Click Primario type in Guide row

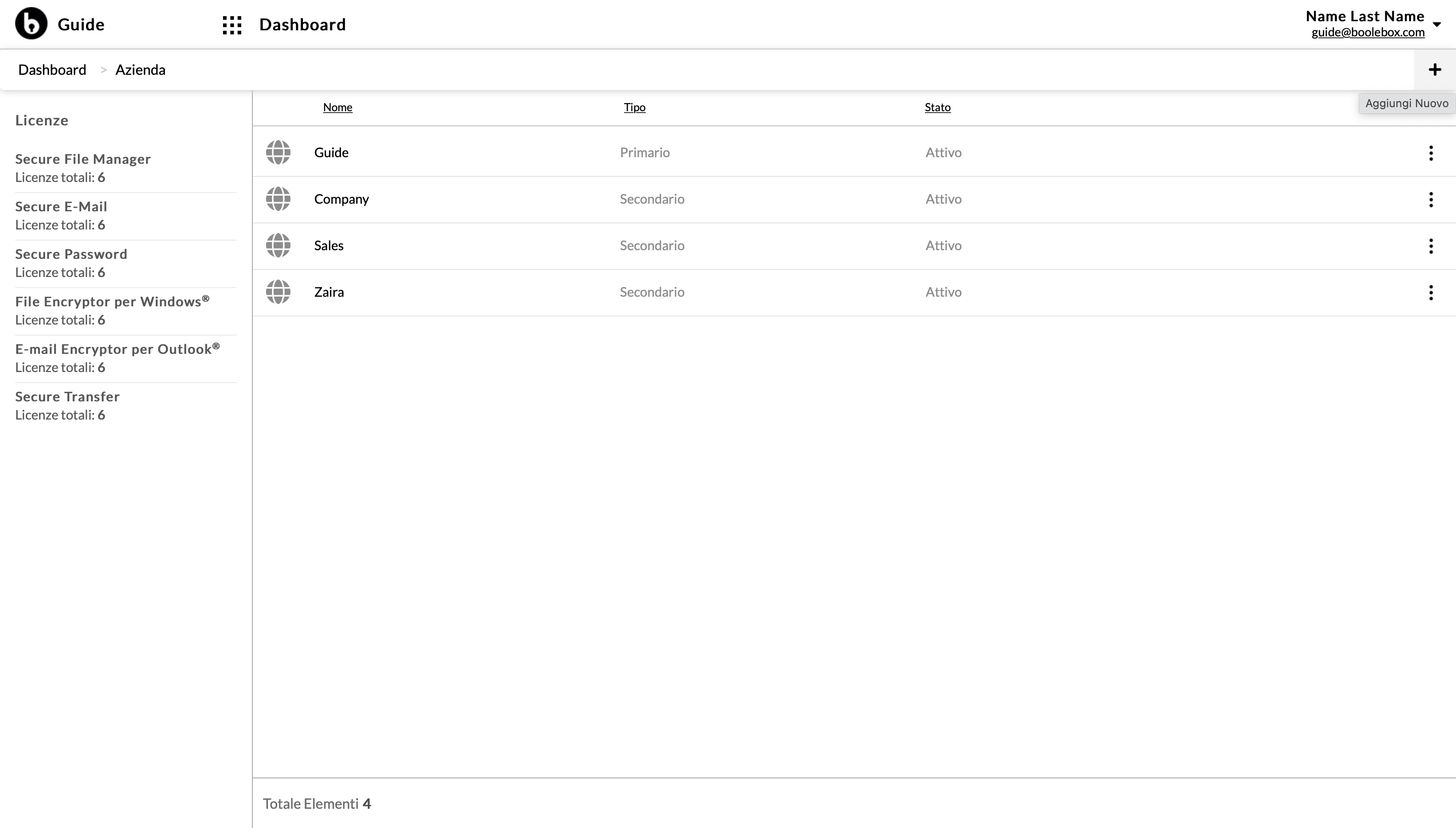[x=645, y=153]
